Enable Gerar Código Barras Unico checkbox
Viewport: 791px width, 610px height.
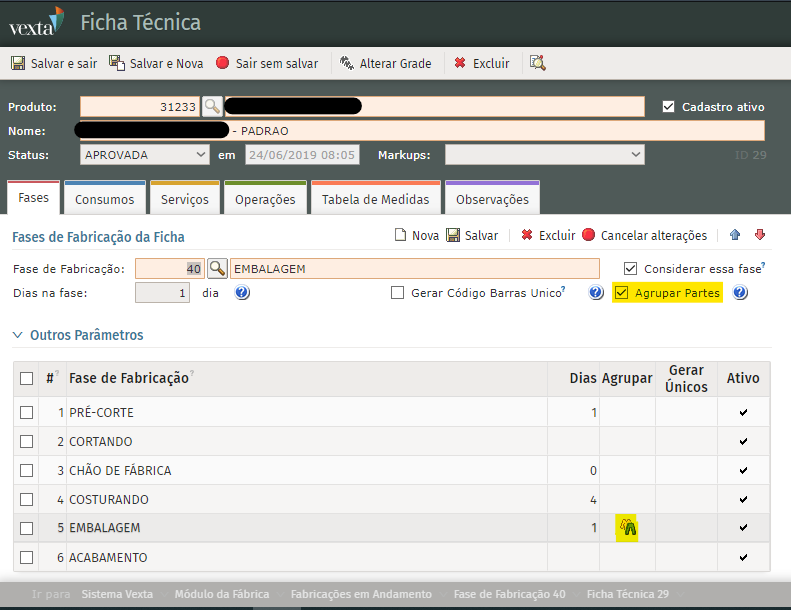(398, 293)
